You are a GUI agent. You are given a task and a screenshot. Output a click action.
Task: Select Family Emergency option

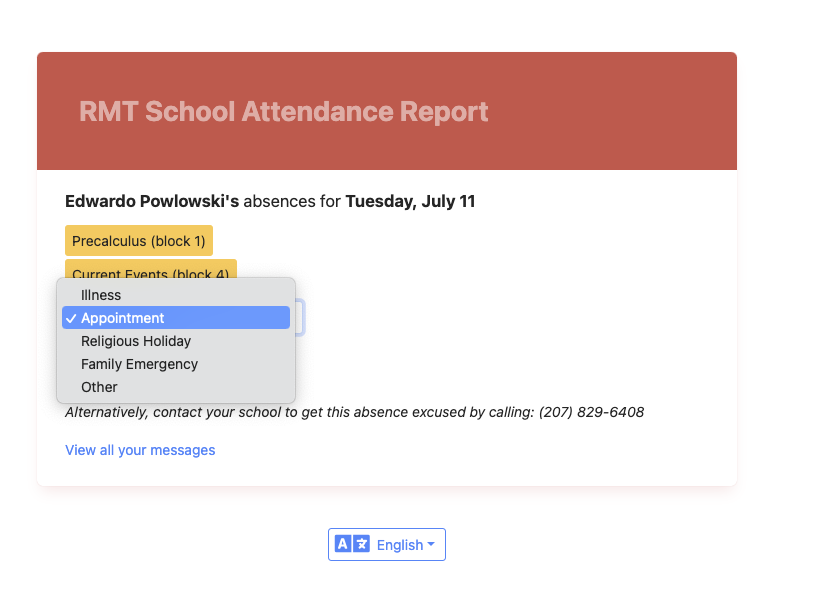coord(138,364)
